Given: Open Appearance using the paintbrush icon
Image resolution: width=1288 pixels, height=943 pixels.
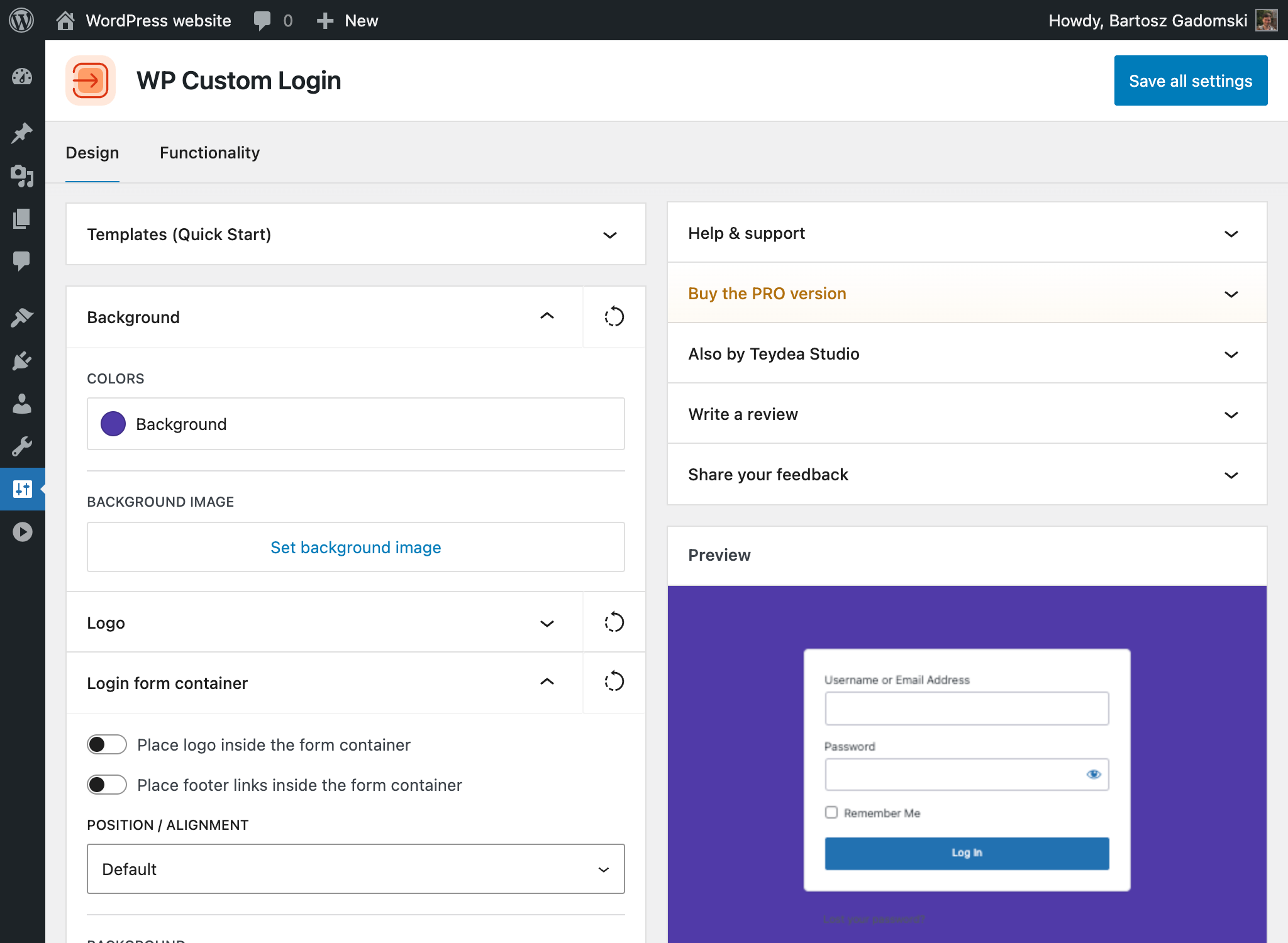Looking at the screenshot, I should coord(23,316).
